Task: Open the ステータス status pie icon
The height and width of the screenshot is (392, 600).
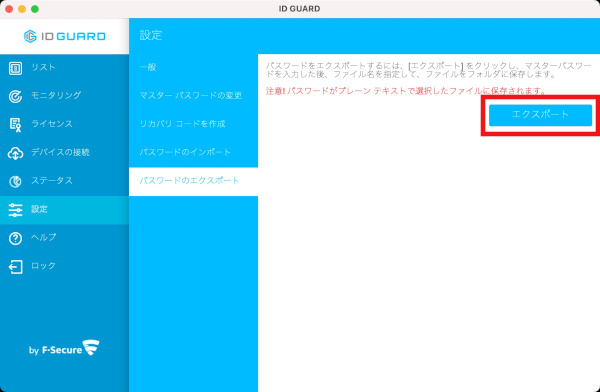Action: click(x=15, y=181)
